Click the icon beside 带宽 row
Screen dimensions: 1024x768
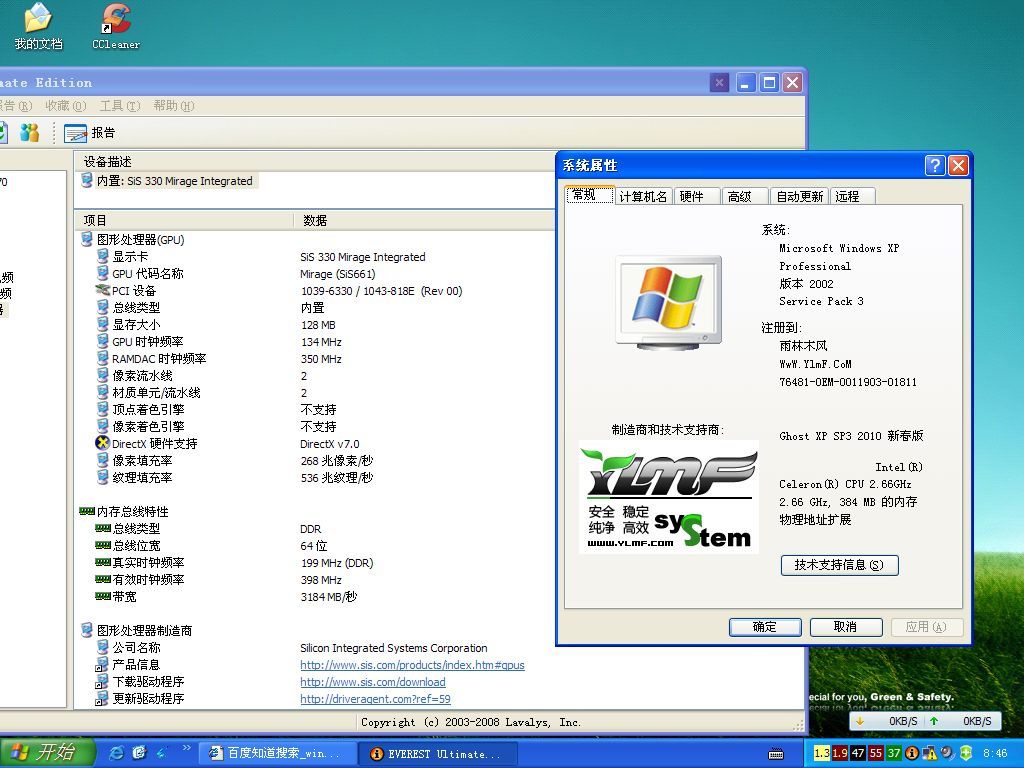103,596
